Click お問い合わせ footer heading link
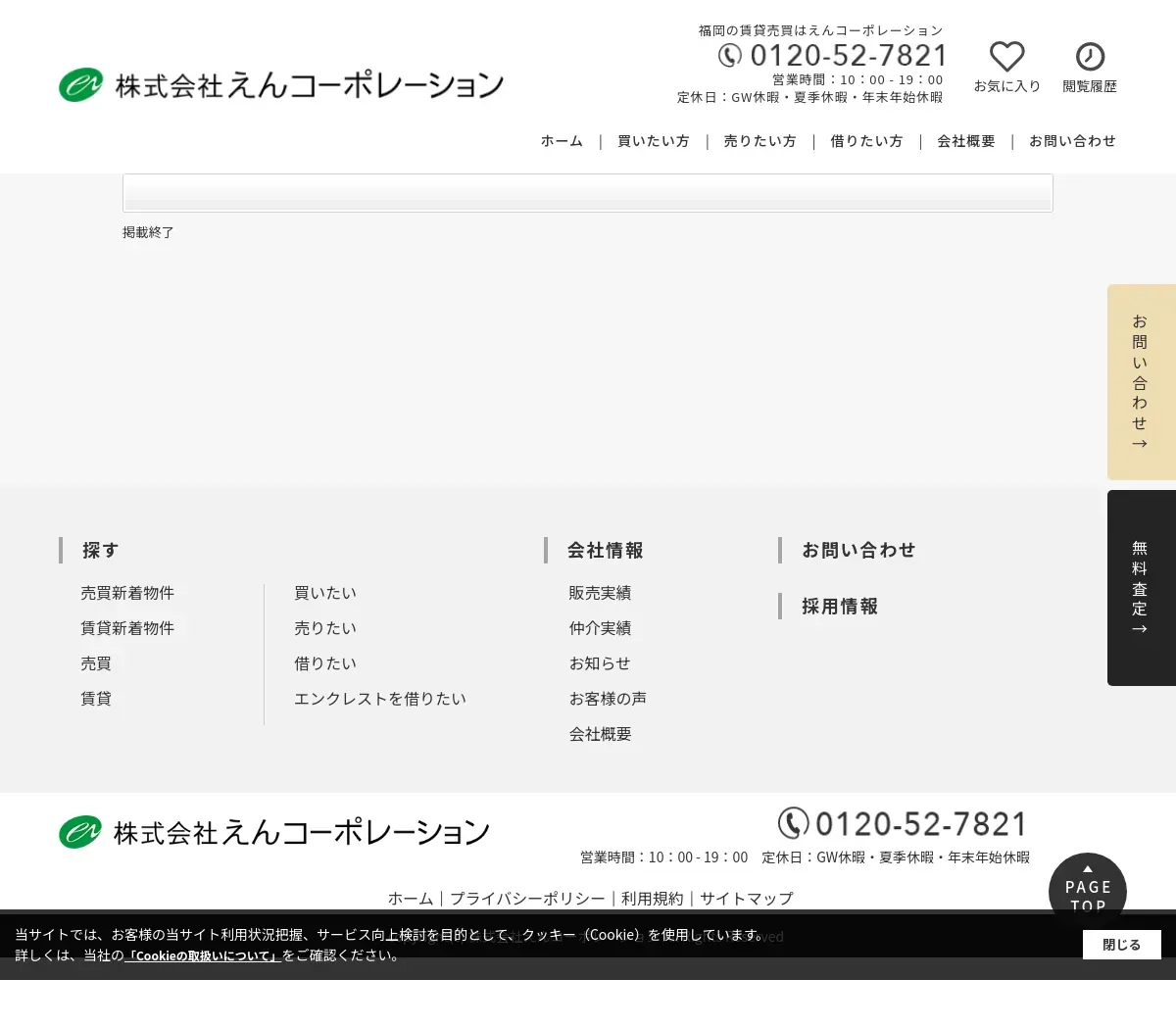Image resolution: width=1176 pixels, height=1028 pixels. [x=858, y=551]
